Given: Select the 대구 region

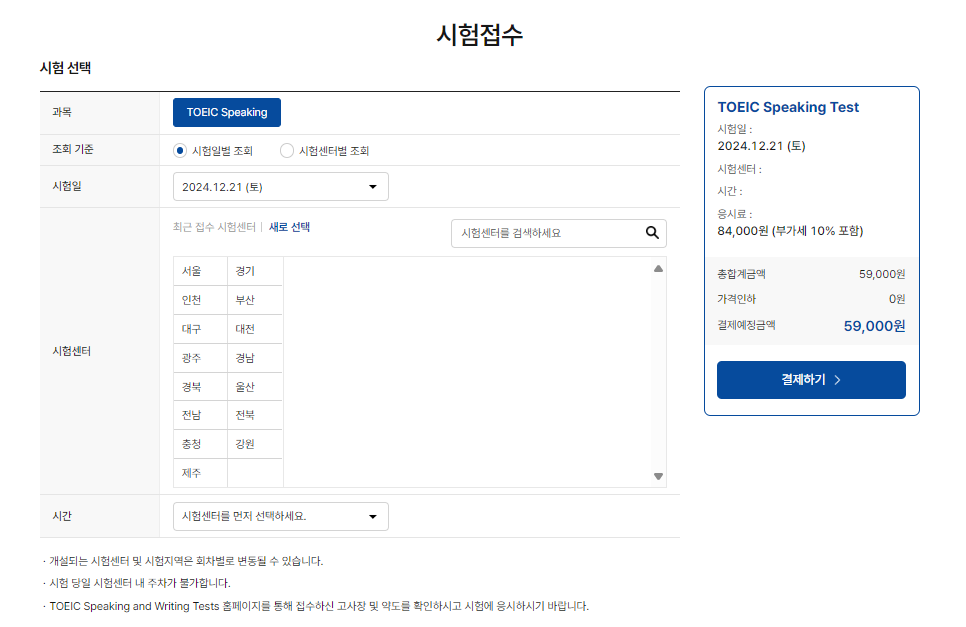Looking at the screenshot, I should click(200, 329).
